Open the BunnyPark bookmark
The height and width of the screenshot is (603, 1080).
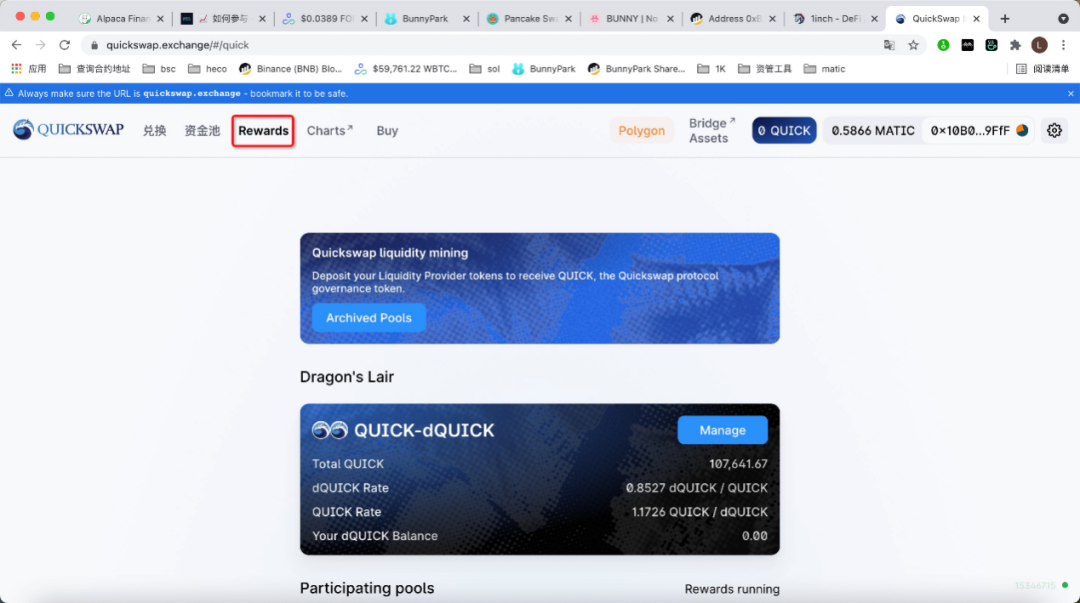pyautogui.click(x=543, y=69)
